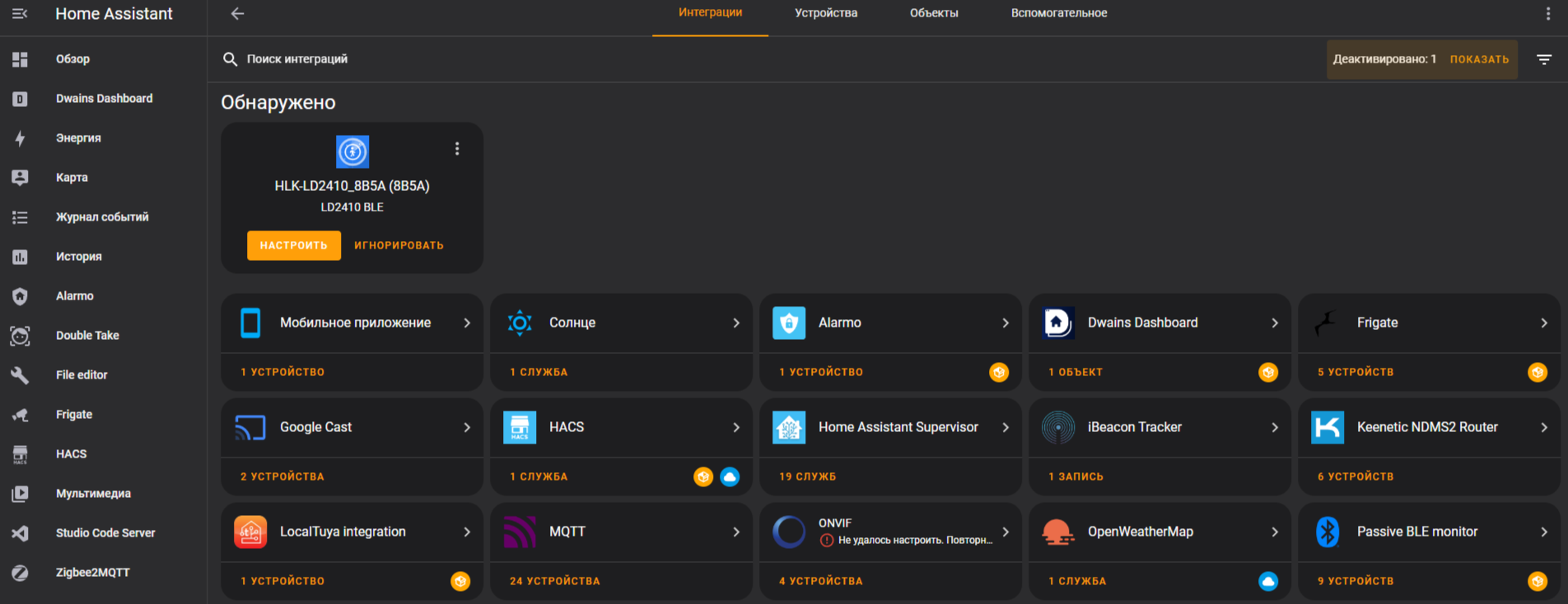1568x604 pixels.
Task: Expand the iBeacon Tracker chevron
Action: [x=1275, y=427]
